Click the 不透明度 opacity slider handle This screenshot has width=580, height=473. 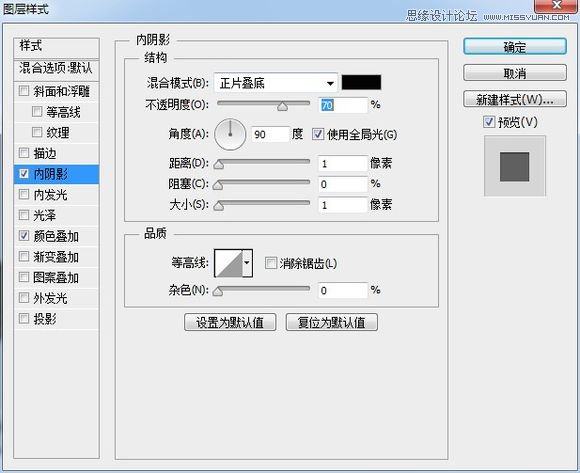pos(283,107)
